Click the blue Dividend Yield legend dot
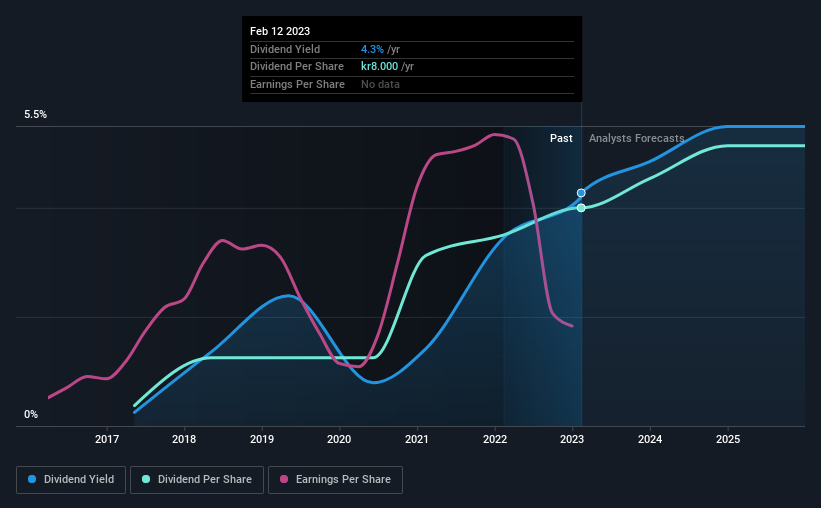 coord(32,479)
